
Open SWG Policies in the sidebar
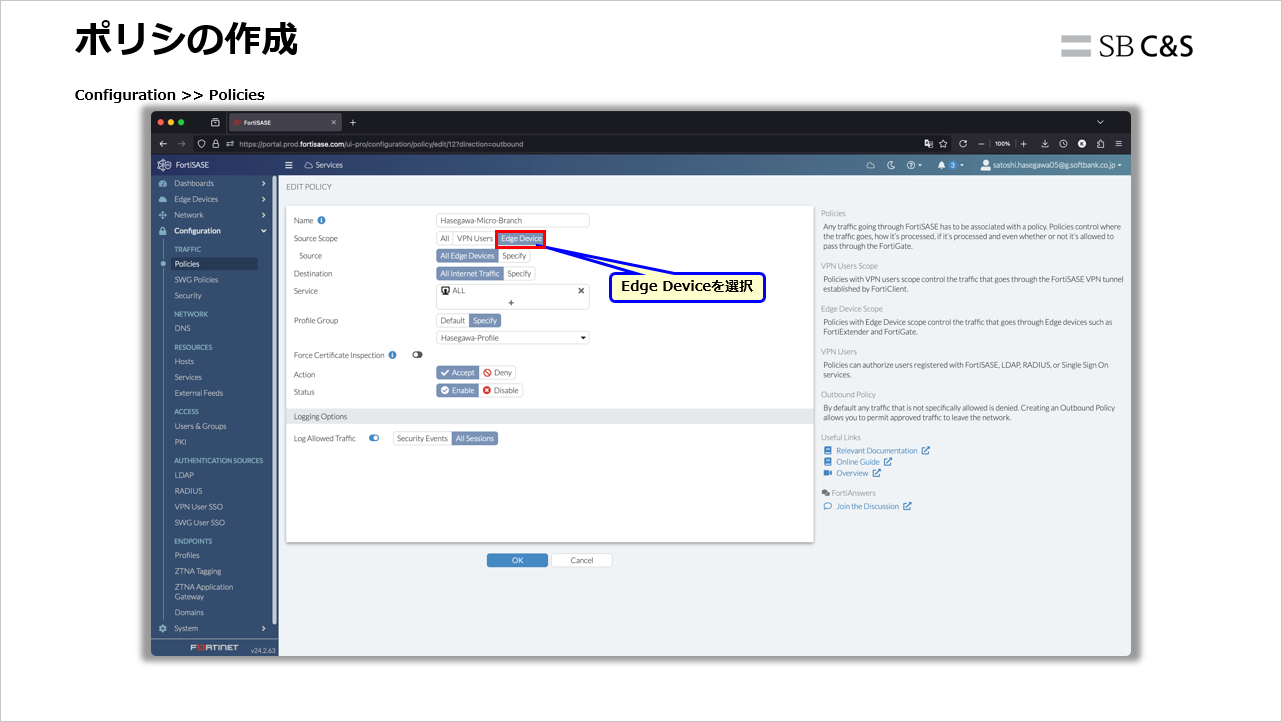point(196,280)
